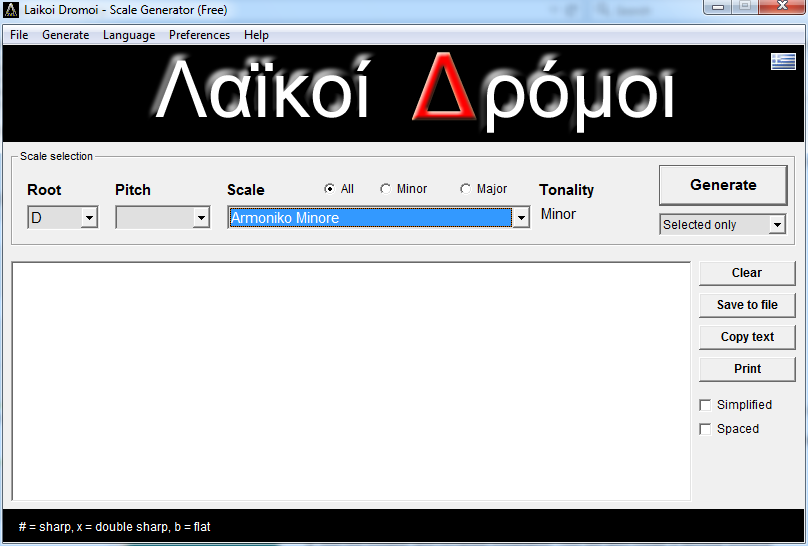Viewport: 808px width, 546px height.
Task: Open the Language menu
Action: coord(129,35)
